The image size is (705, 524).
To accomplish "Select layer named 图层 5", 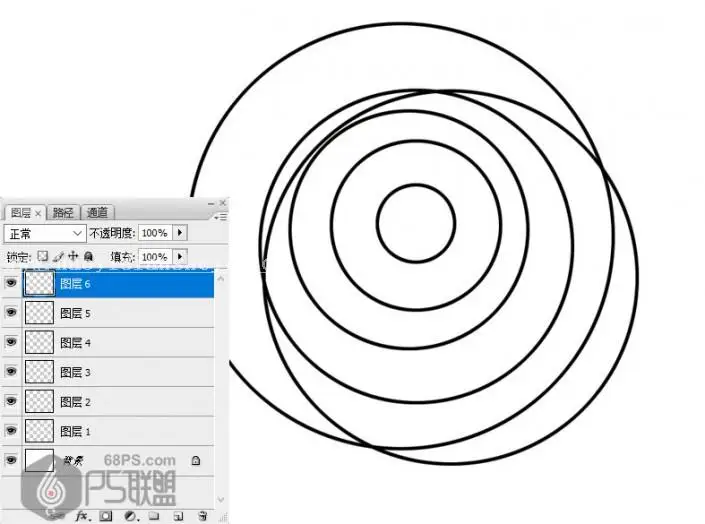I will pyautogui.click(x=75, y=313).
